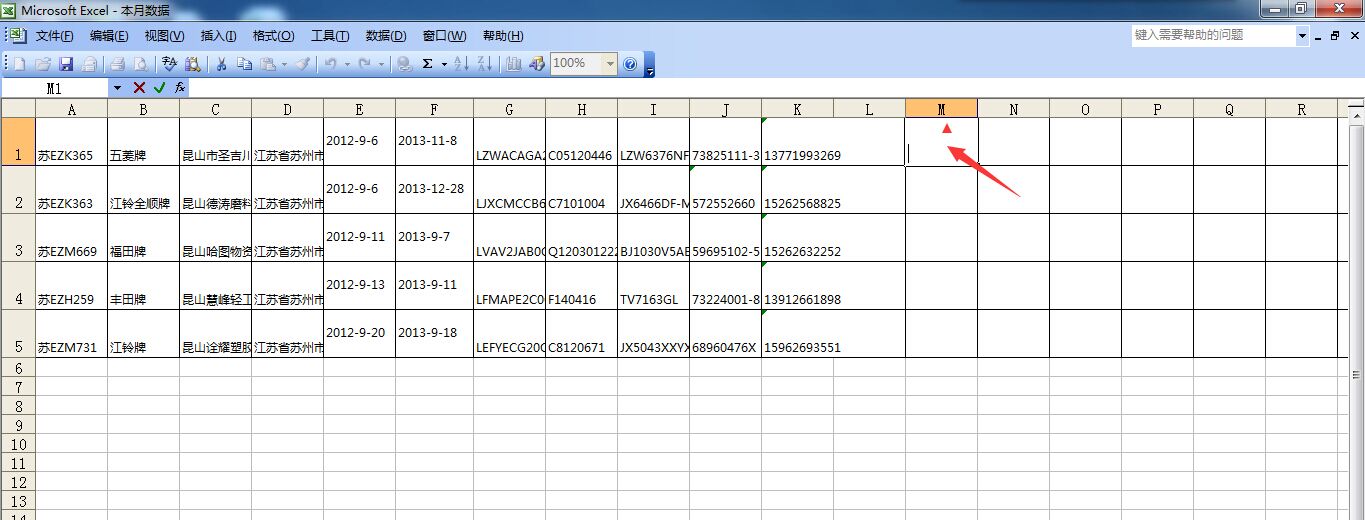Click the blue Help question mark icon
The width and height of the screenshot is (1365, 520).
pos(630,64)
